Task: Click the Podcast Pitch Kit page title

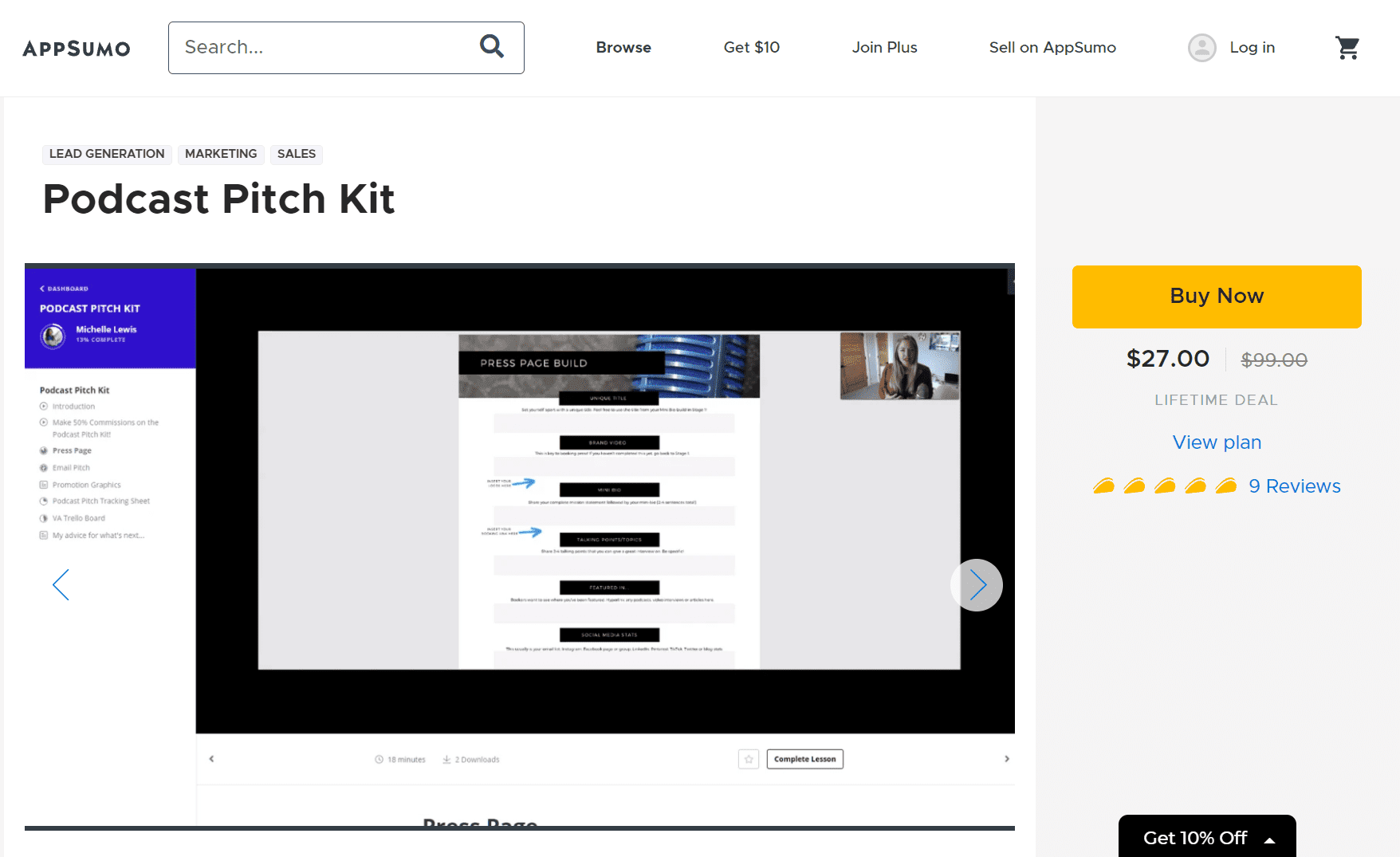Action: click(x=218, y=199)
